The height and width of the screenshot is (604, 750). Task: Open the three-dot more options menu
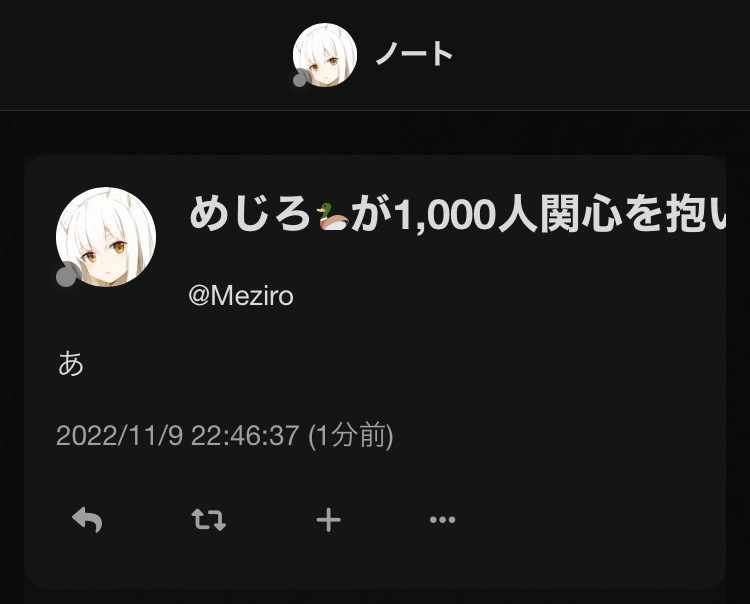(442, 519)
